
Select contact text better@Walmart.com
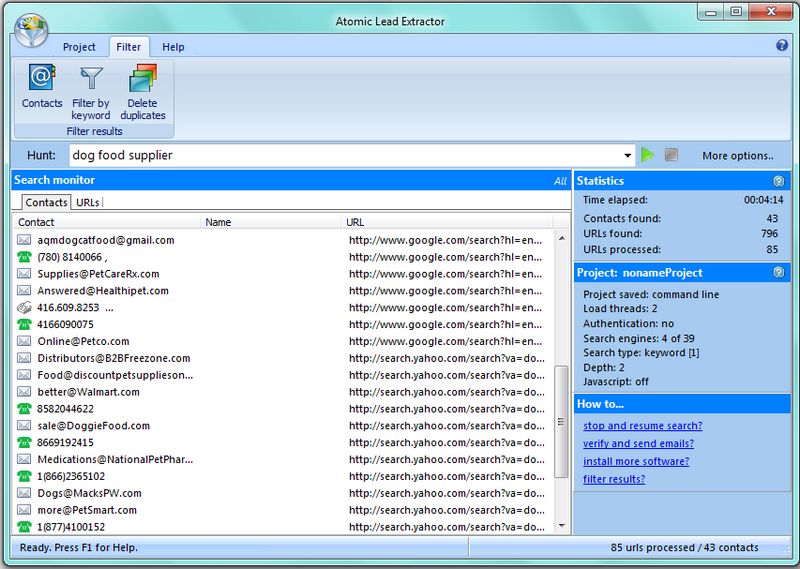pos(88,392)
